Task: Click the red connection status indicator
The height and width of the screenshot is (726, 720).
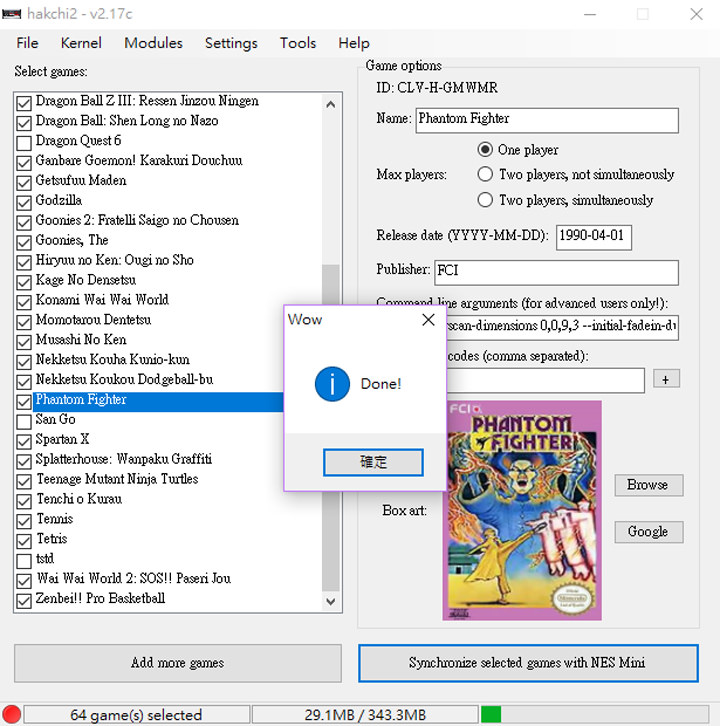Action: click(x=11, y=714)
